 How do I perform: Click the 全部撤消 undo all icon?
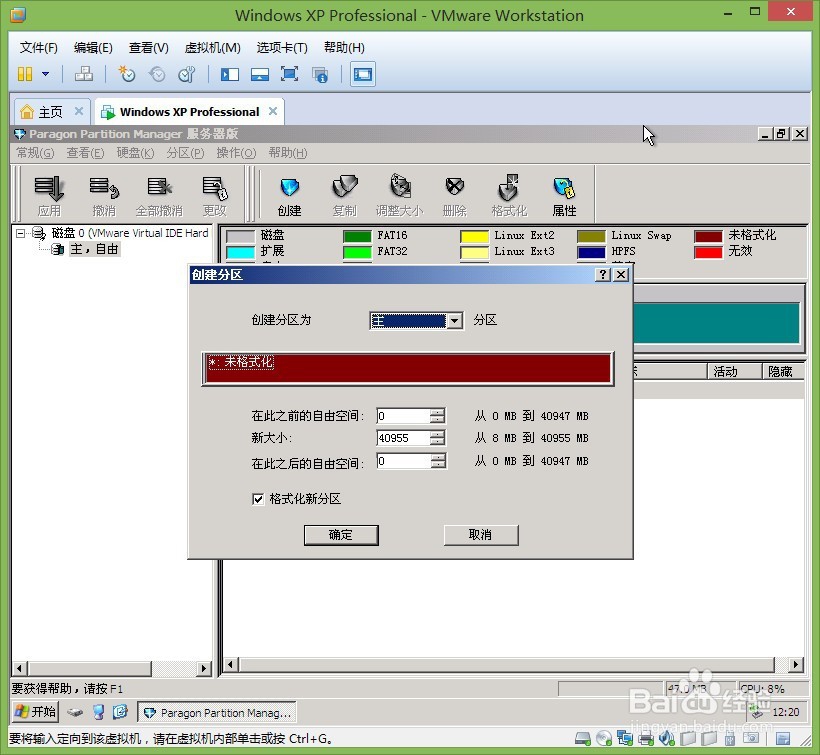159,196
